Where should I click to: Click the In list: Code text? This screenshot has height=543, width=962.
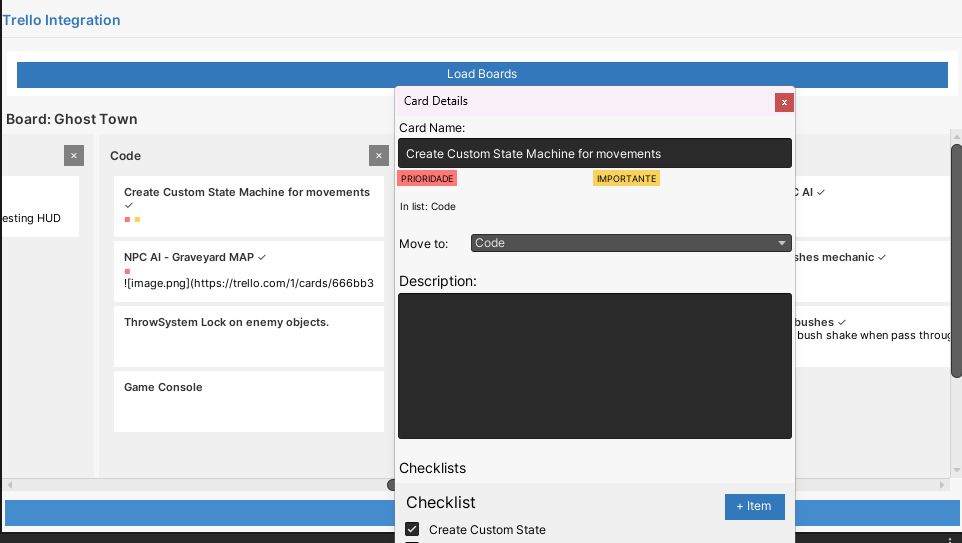pyautogui.click(x=428, y=207)
